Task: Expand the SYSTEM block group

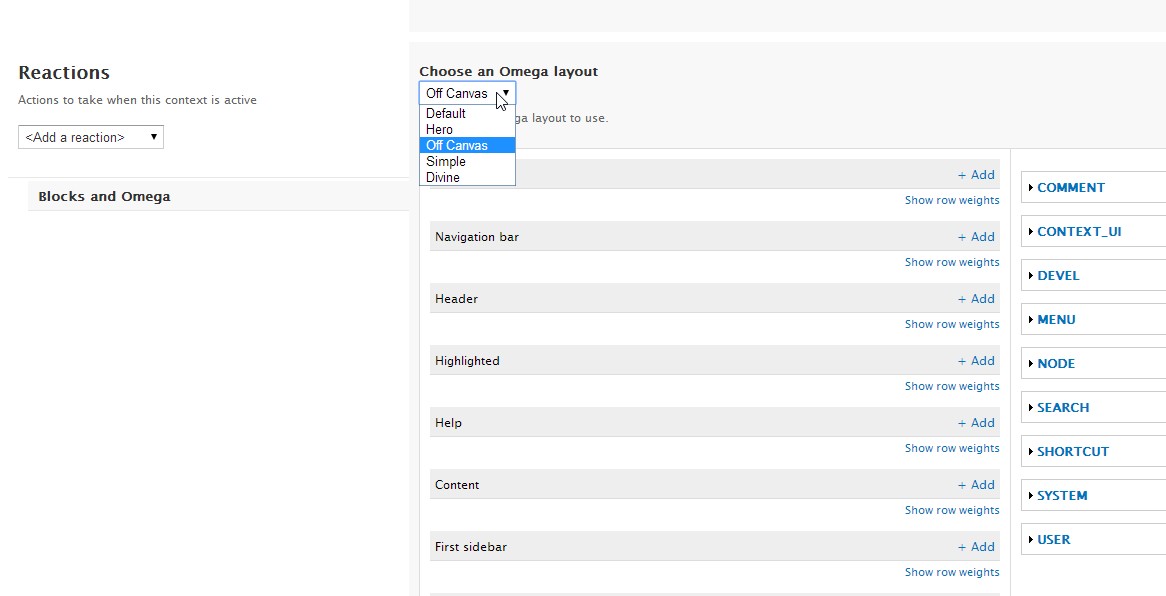Action: (x=1062, y=496)
